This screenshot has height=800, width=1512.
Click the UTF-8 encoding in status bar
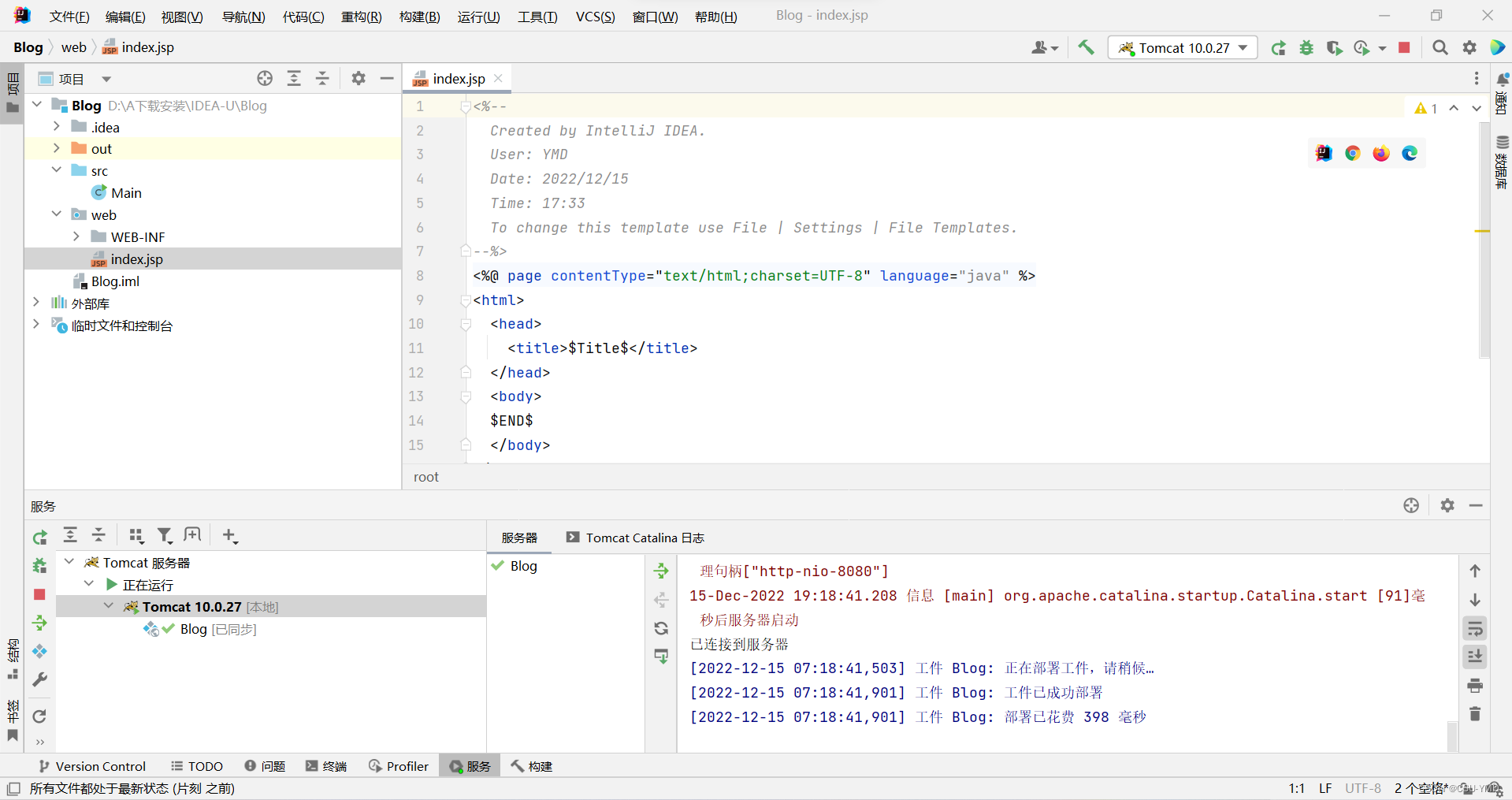1363,788
